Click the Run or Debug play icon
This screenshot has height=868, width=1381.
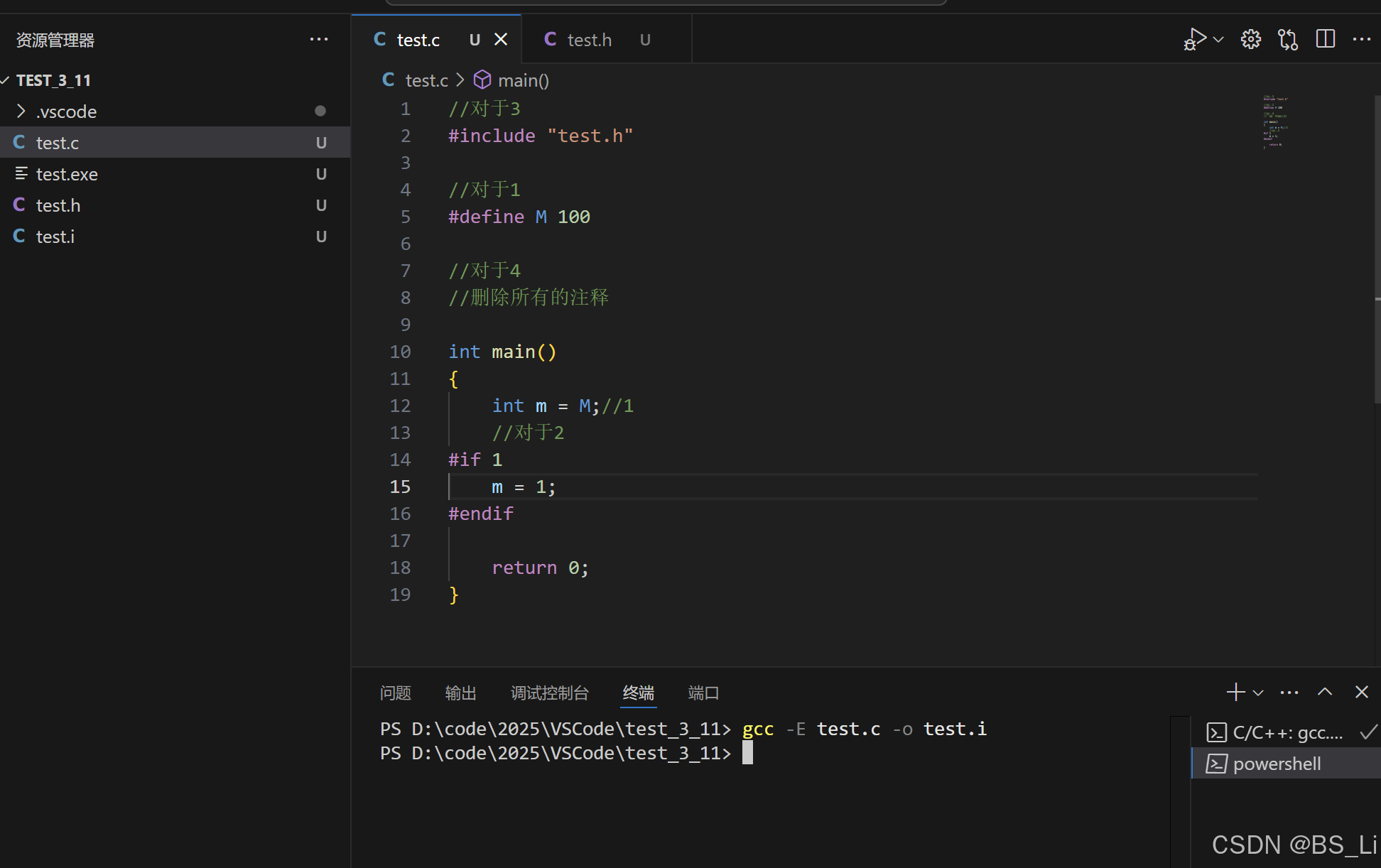(x=1195, y=39)
